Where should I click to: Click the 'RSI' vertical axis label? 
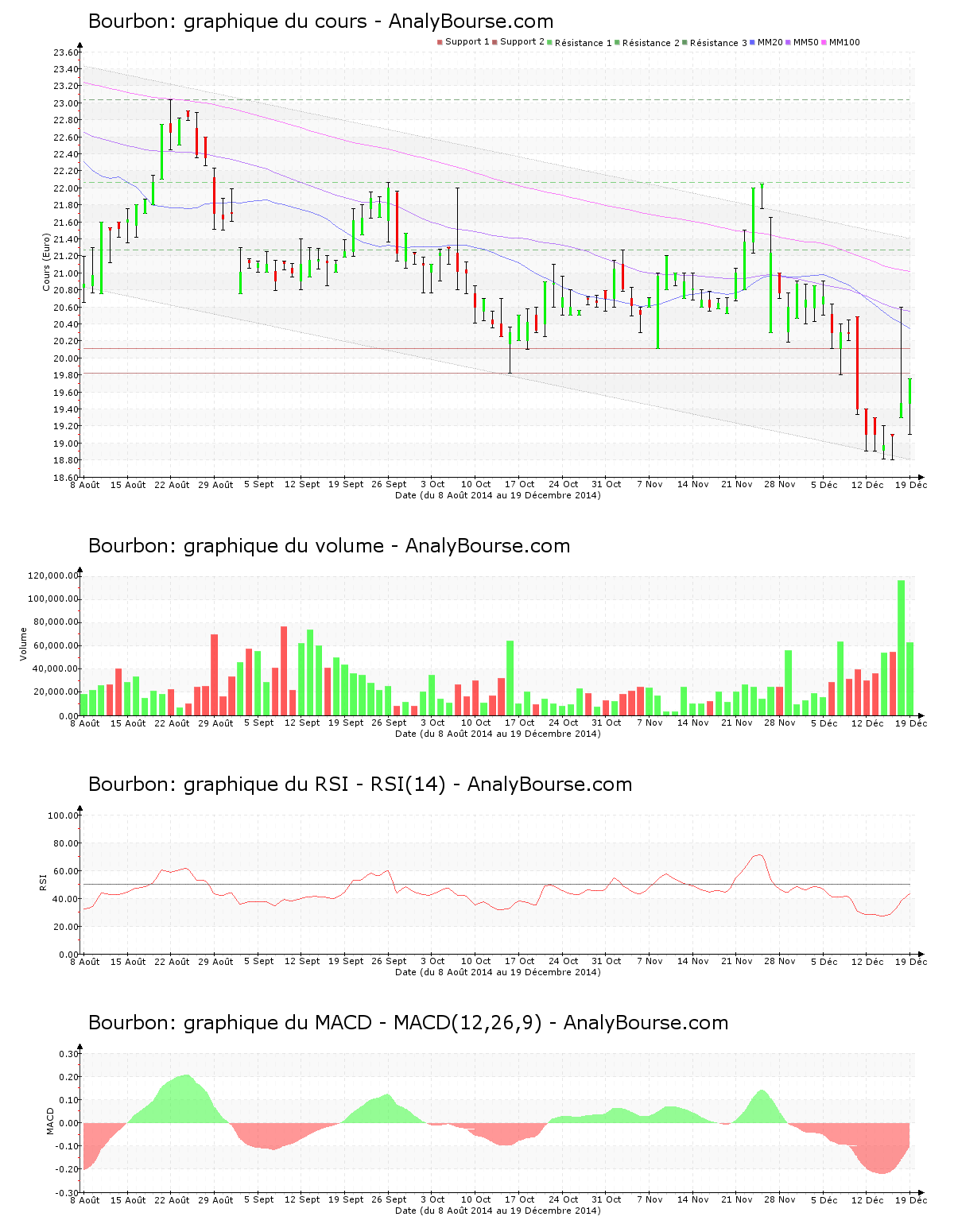pyautogui.click(x=43, y=881)
